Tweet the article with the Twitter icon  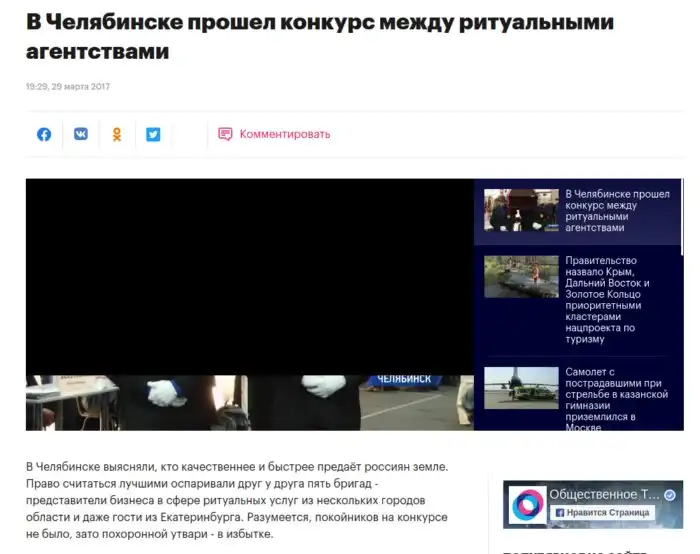click(x=153, y=134)
